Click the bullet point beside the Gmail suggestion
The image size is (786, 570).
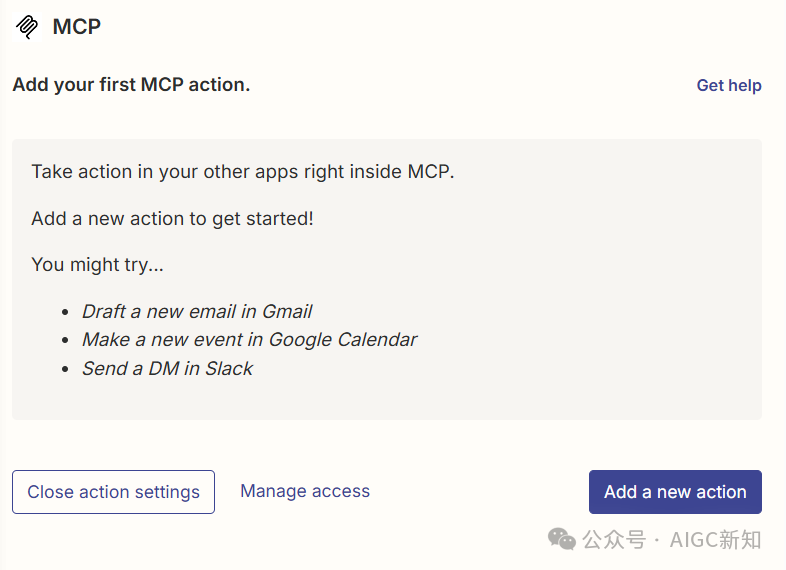click(x=65, y=312)
